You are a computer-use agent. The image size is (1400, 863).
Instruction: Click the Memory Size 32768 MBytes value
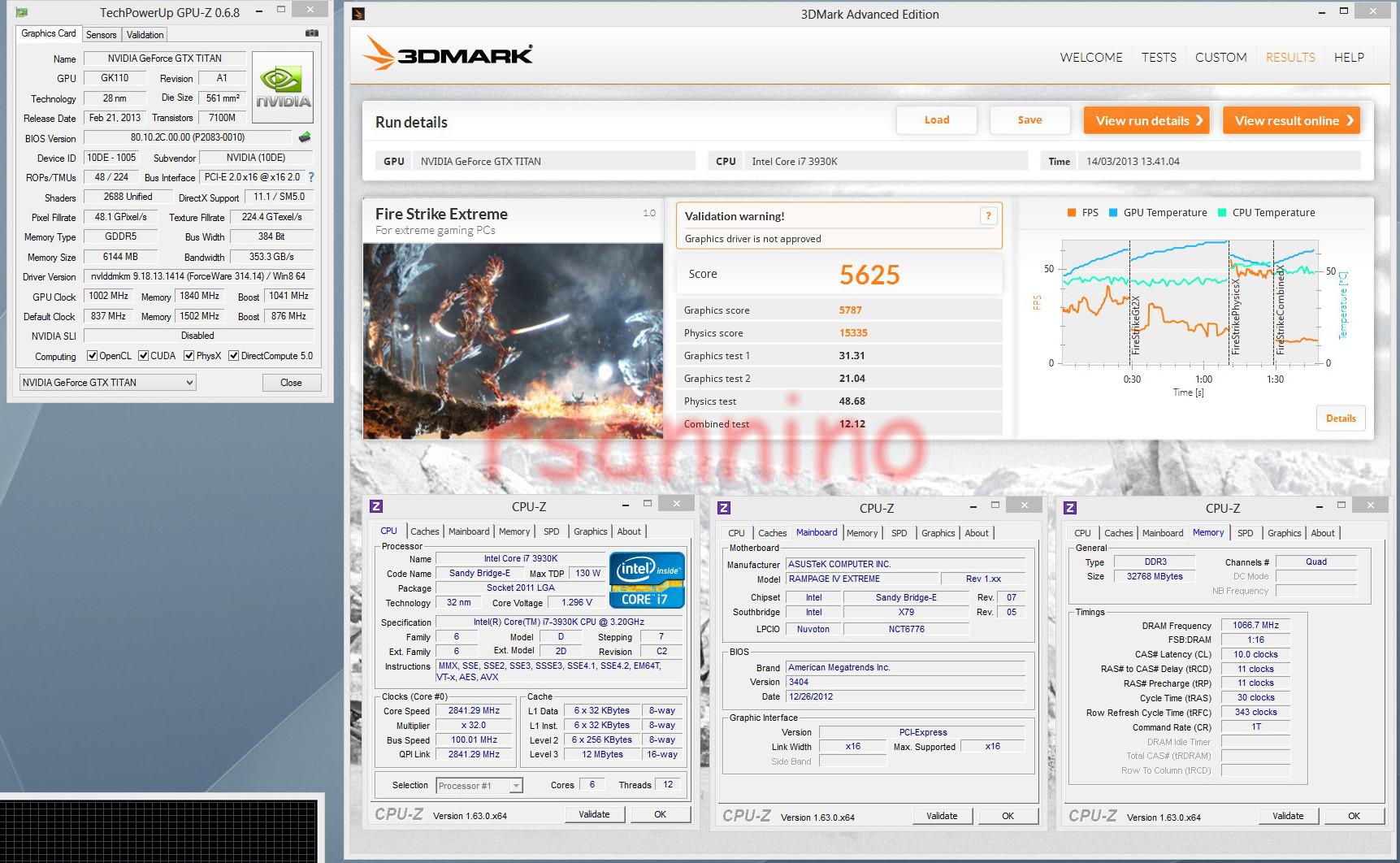1154,576
